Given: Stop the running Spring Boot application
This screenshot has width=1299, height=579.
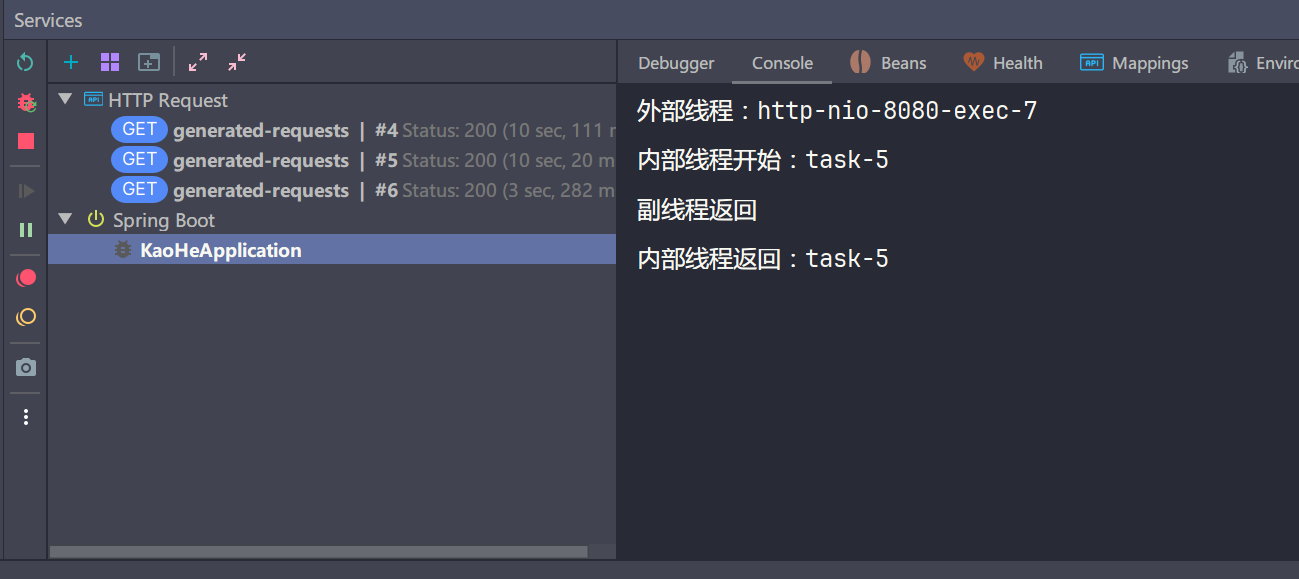Looking at the screenshot, I should point(25,141).
